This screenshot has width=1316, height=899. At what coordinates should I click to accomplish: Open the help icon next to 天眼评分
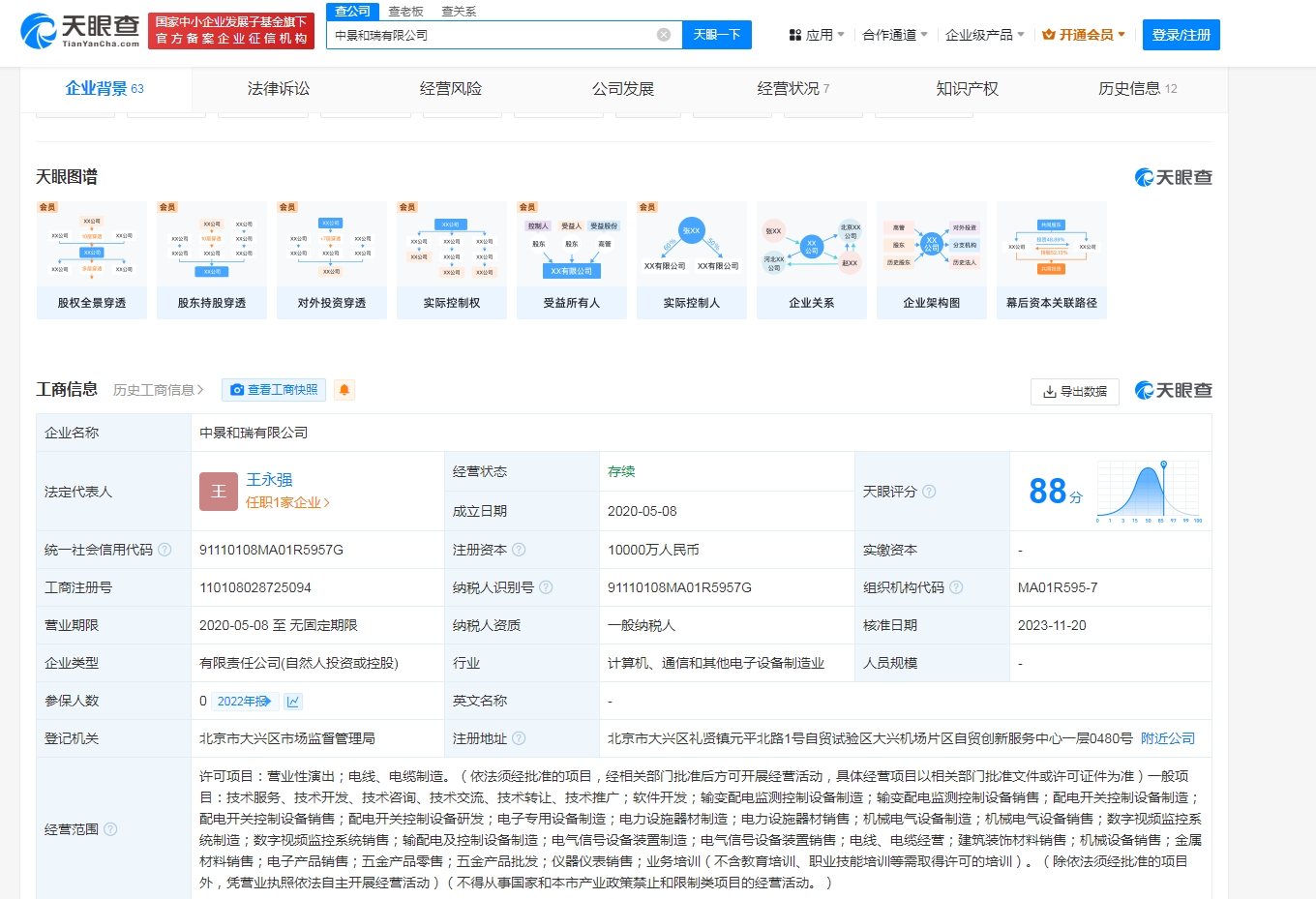pyautogui.click(x=929, y=492)
